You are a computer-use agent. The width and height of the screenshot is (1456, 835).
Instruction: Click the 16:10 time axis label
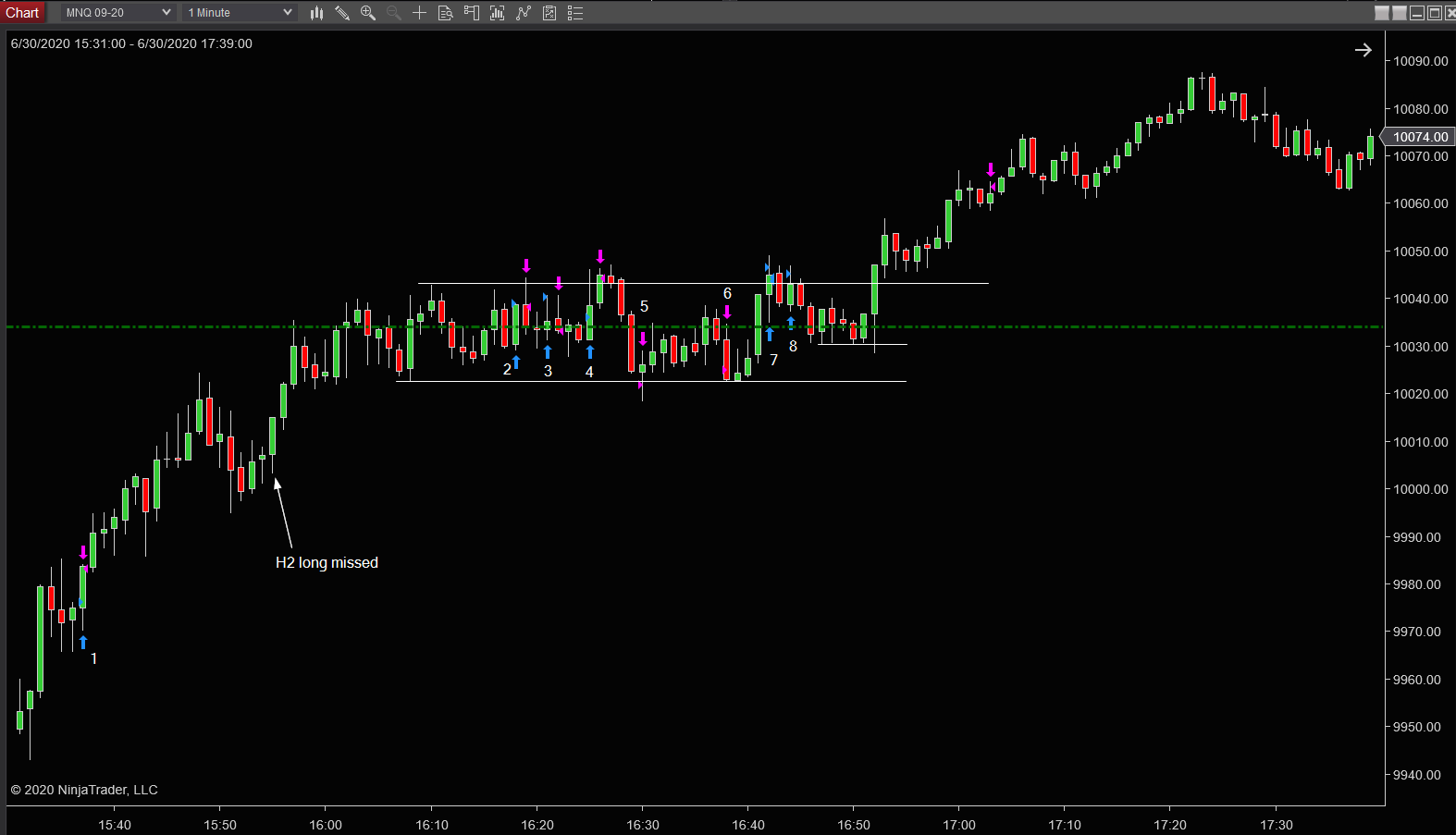432,825
